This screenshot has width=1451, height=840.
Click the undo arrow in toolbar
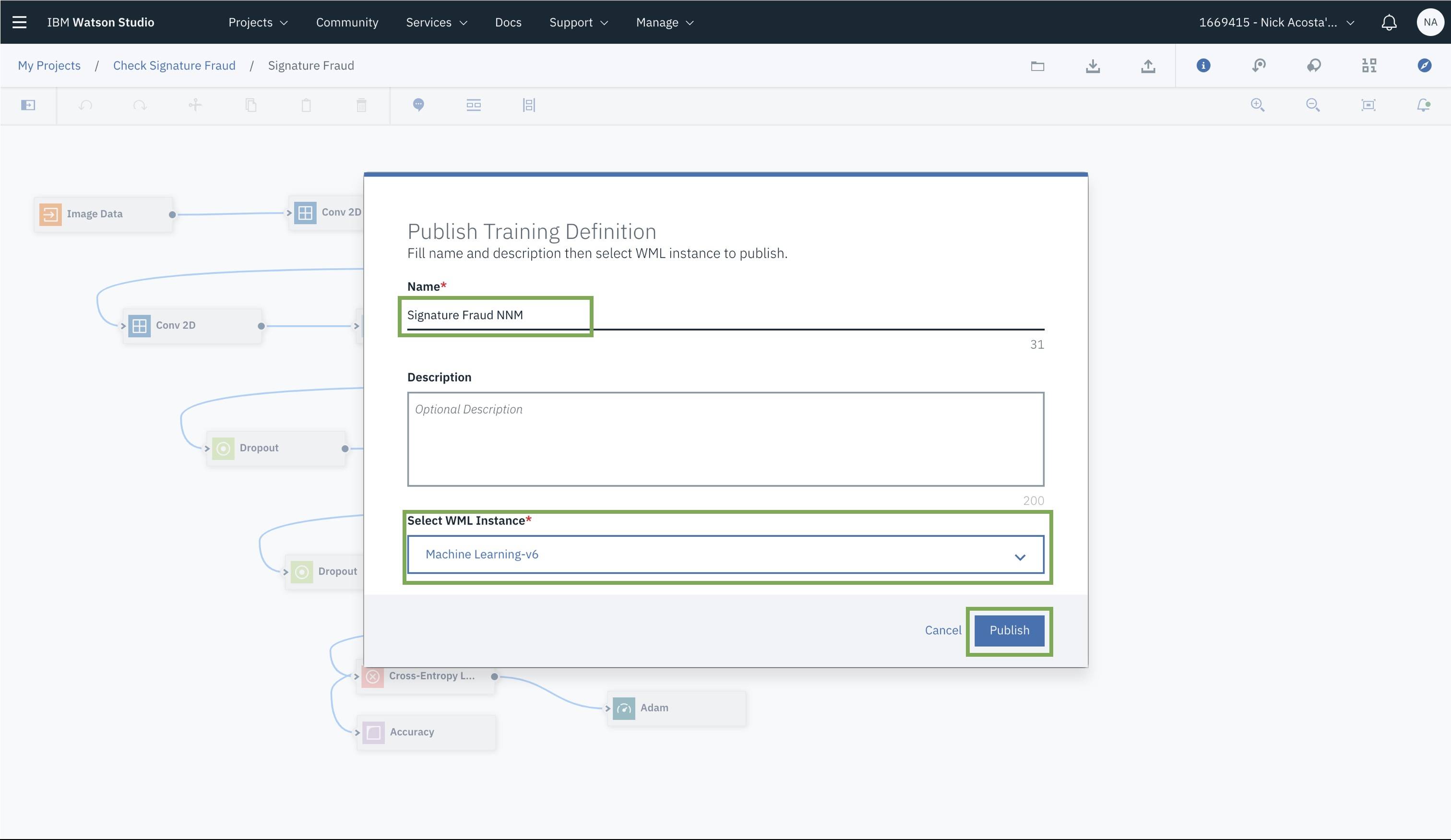85,105
